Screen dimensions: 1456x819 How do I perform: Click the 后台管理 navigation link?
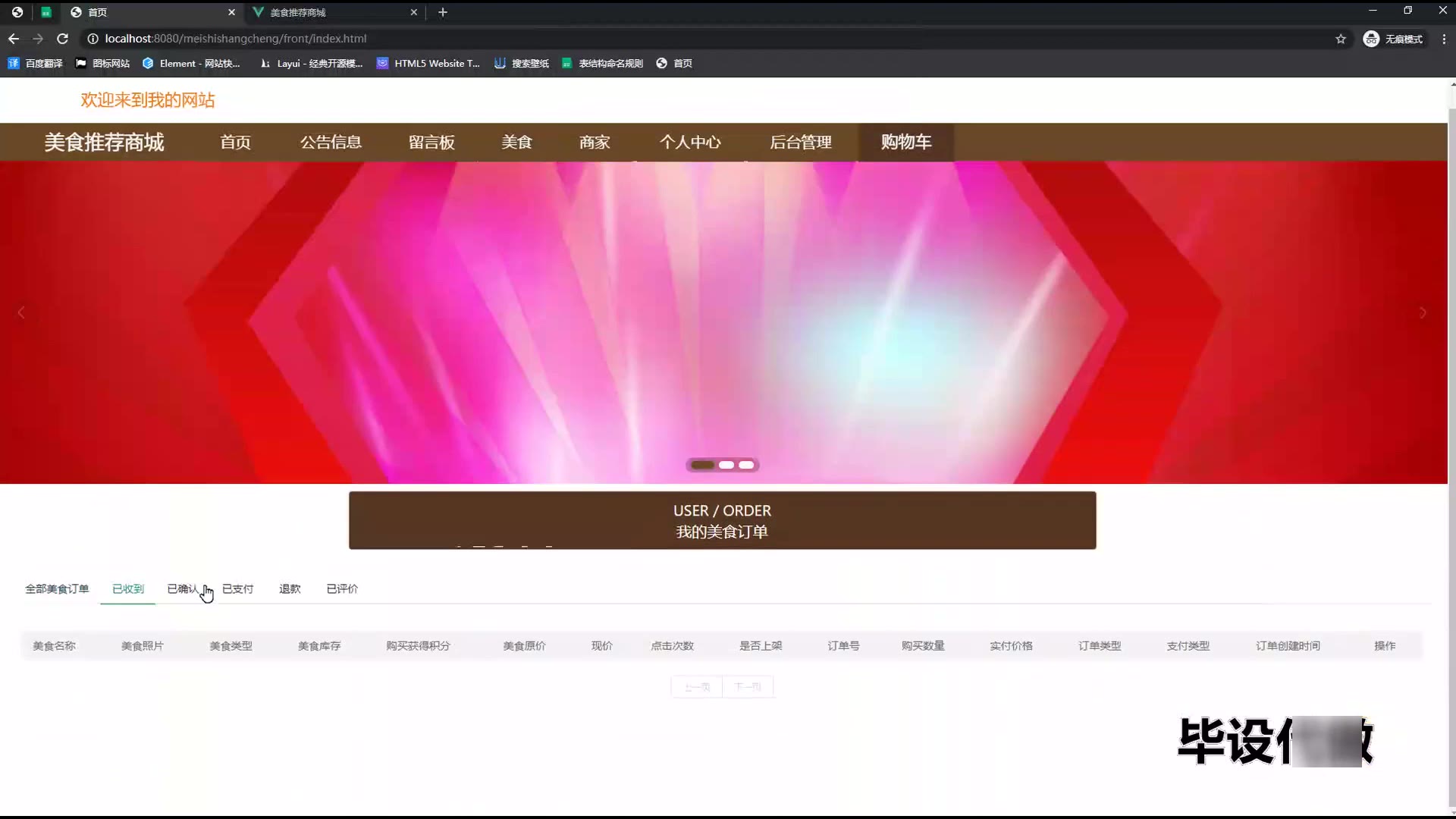(800, 142)
